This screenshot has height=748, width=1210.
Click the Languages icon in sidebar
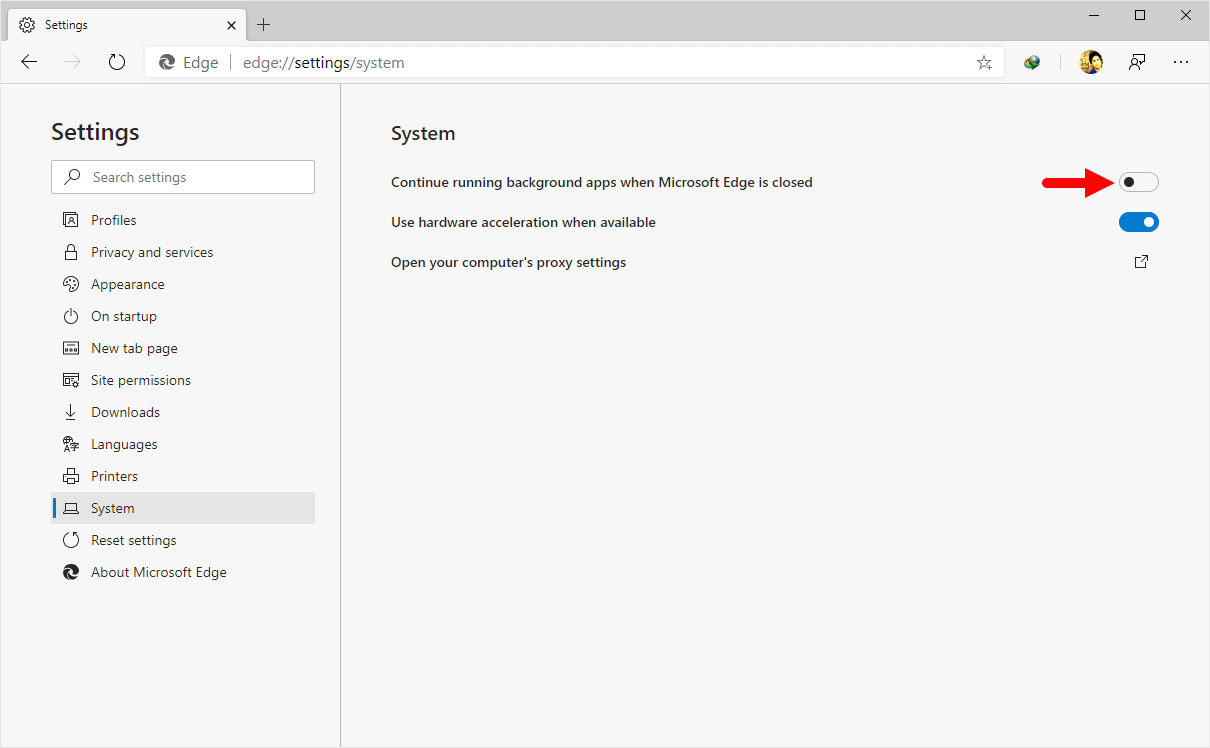click(70, 444)
